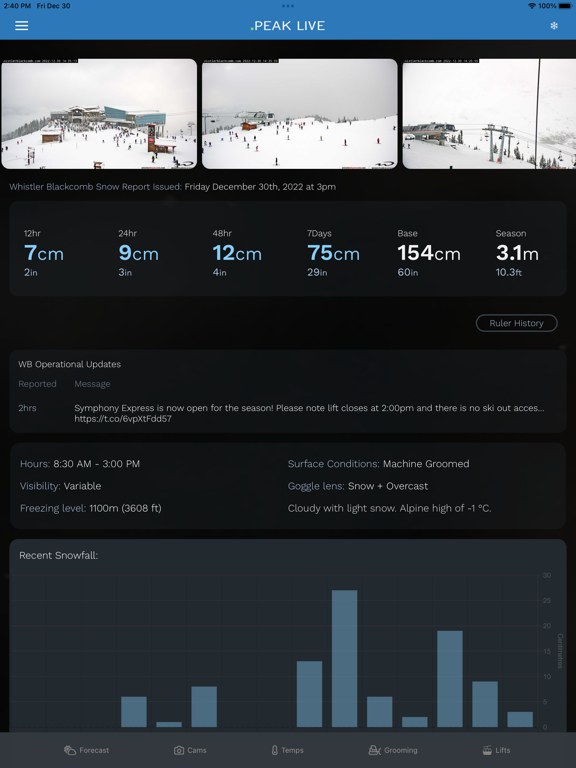The image size is (576, 768).
Task: Open the ski slope webcam thumbnail
Action: pos(299,114)
